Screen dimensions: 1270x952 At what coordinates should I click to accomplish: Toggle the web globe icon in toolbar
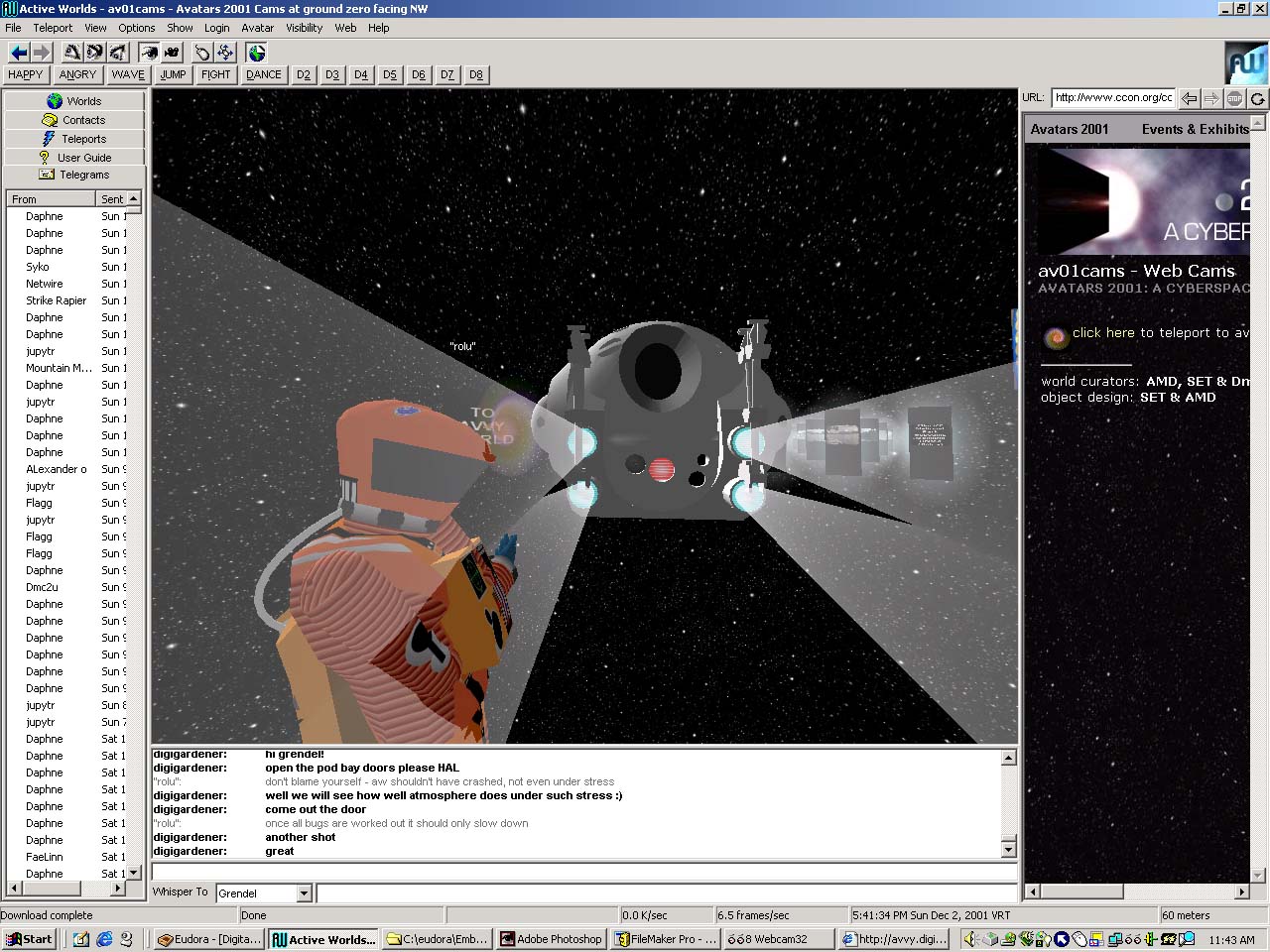pyautogui.click(x=257, y=53)
